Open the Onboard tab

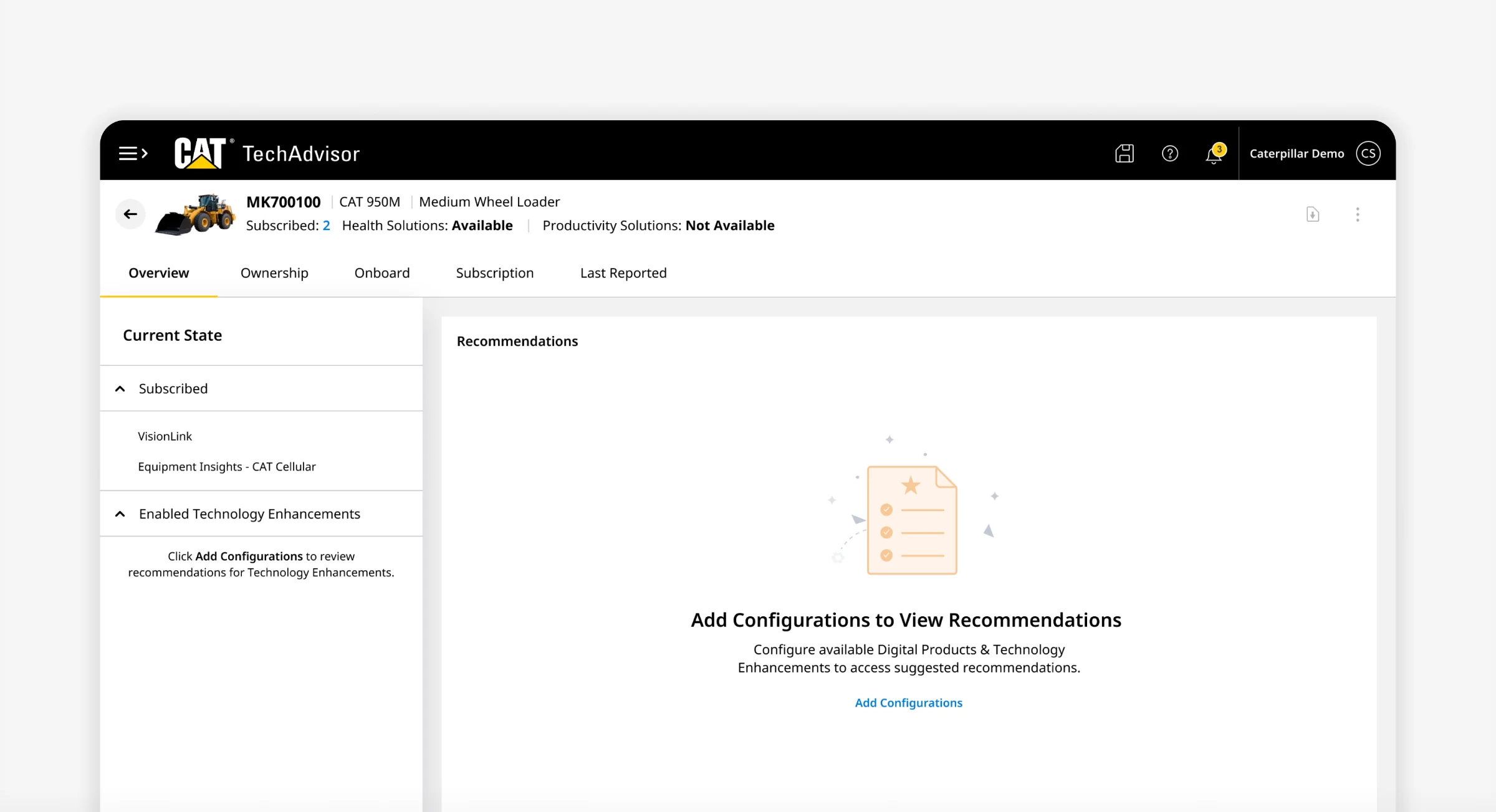click(382, 273)
